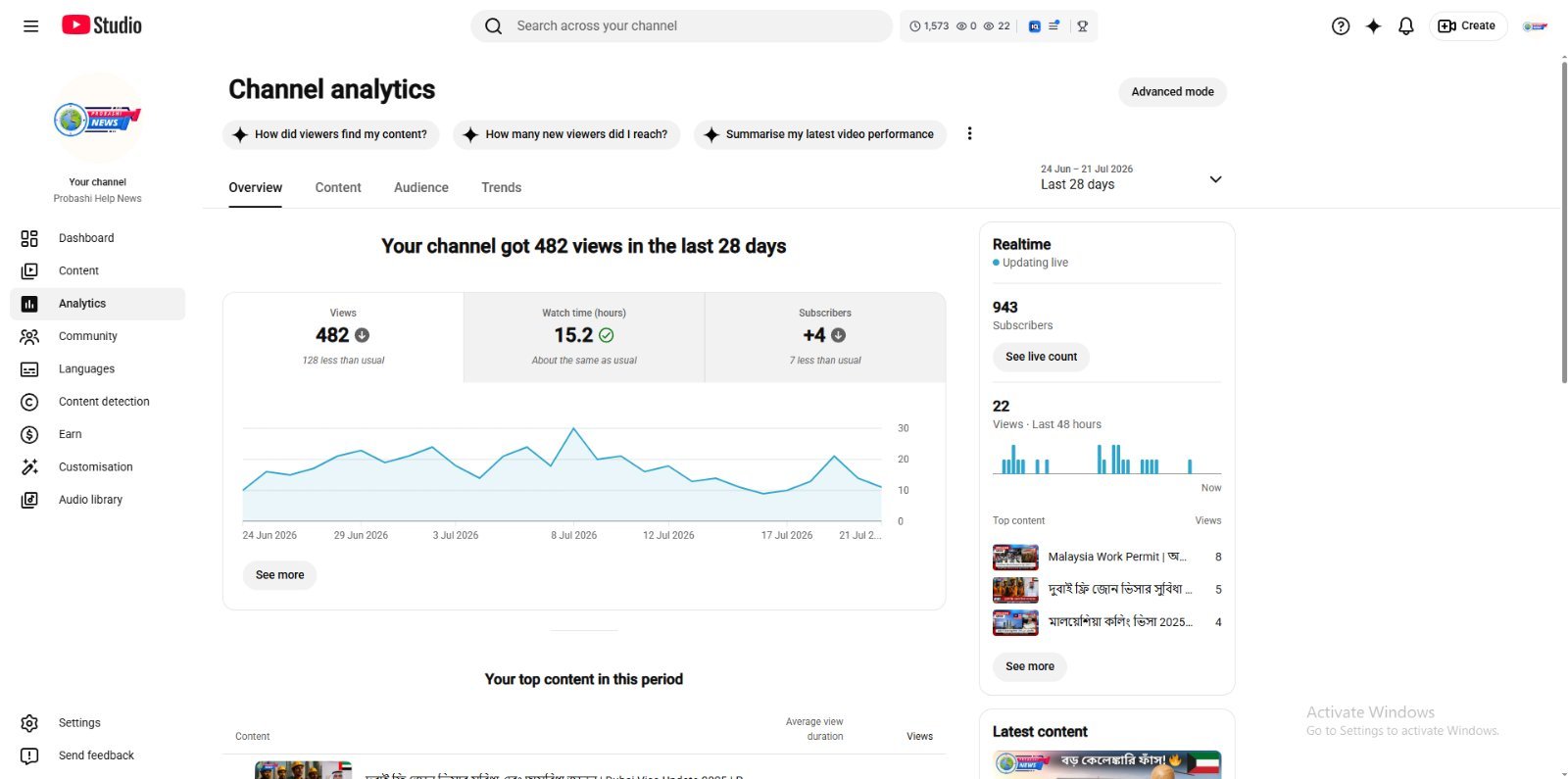Screen dimensions: 1568x779
Task: Click the Content detection copyright icon
Action: point(29,402)
